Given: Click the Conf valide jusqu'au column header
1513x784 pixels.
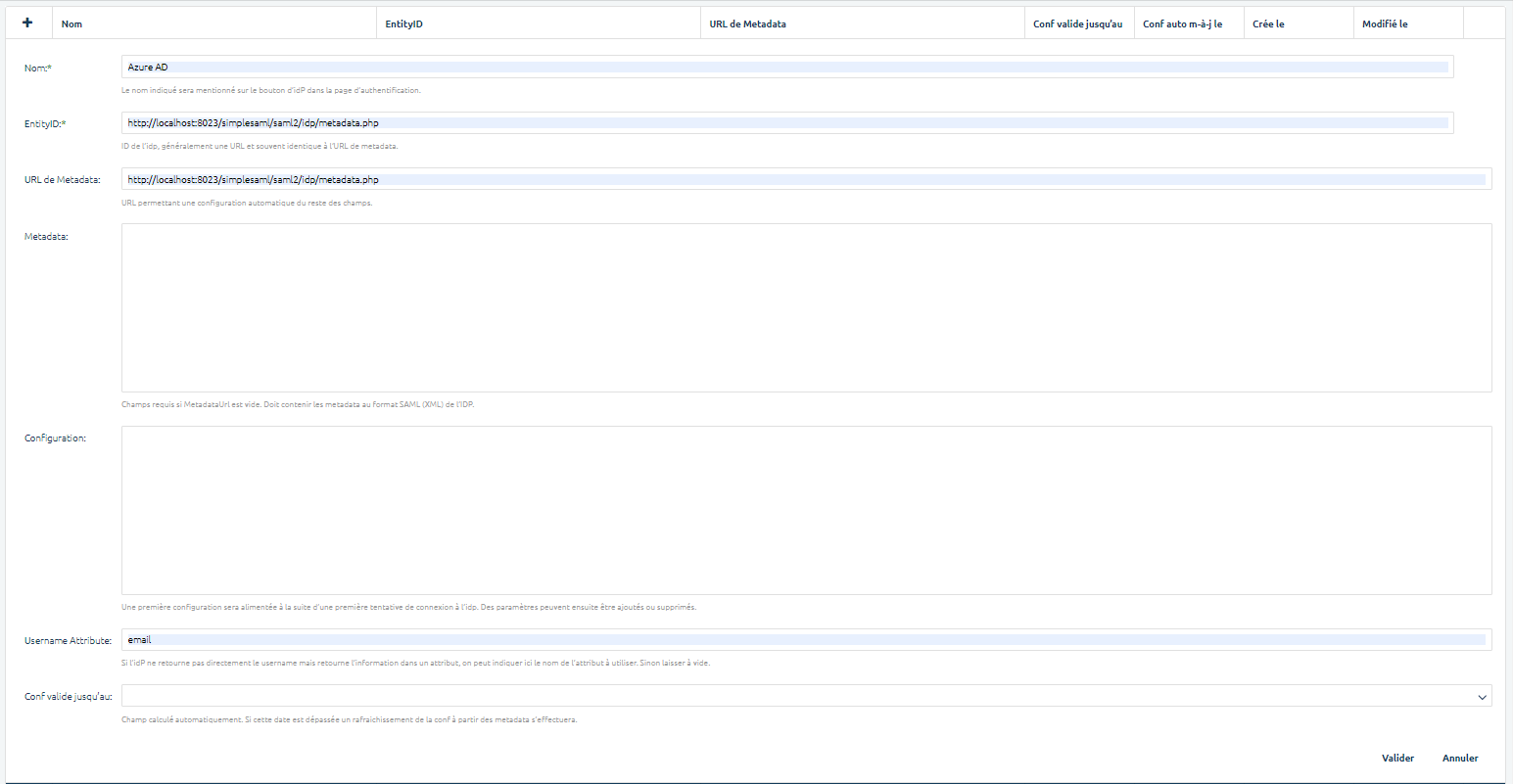Looking at the screenshot, I should coord(1077,23).
